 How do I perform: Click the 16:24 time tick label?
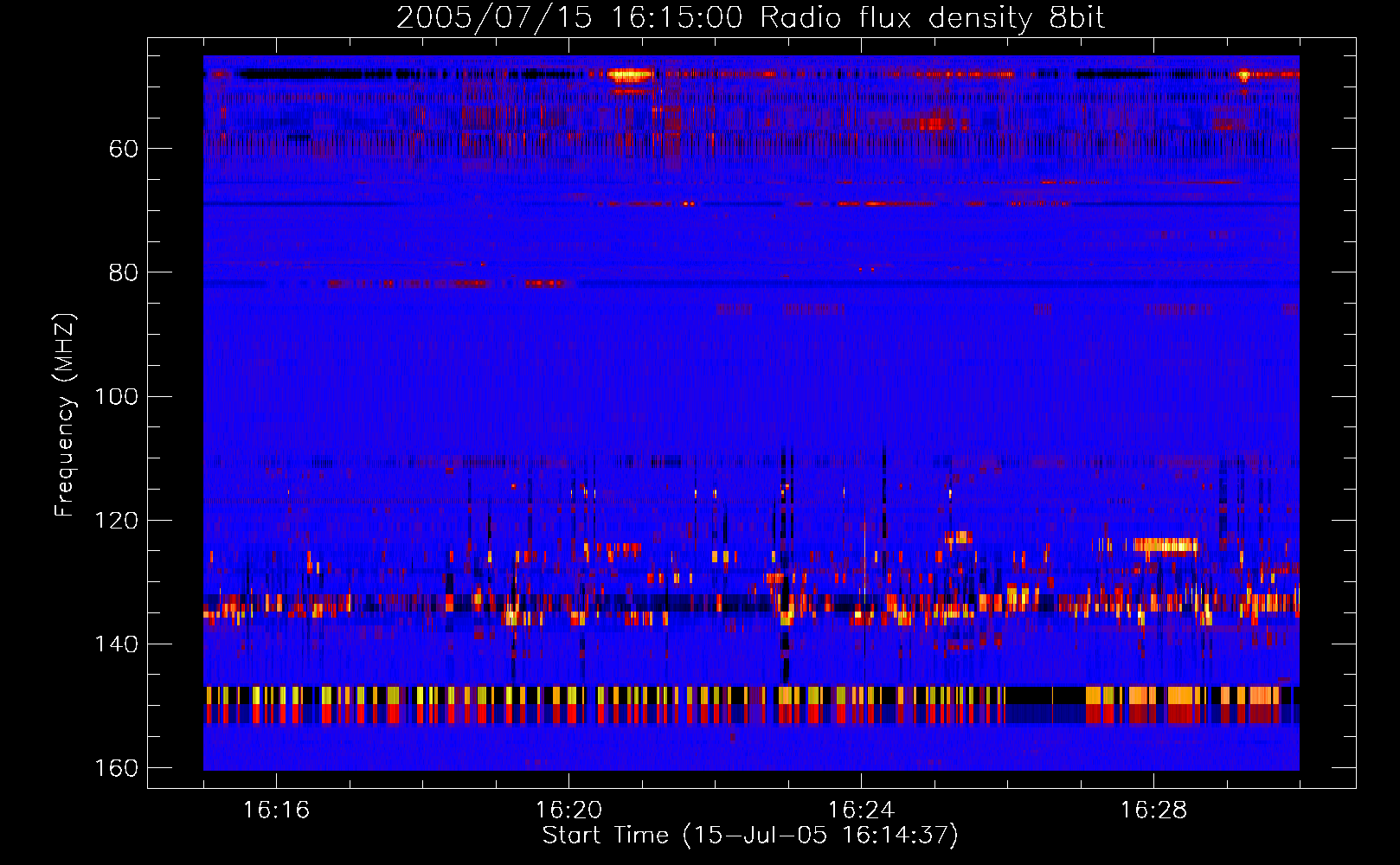pos(861,811)
